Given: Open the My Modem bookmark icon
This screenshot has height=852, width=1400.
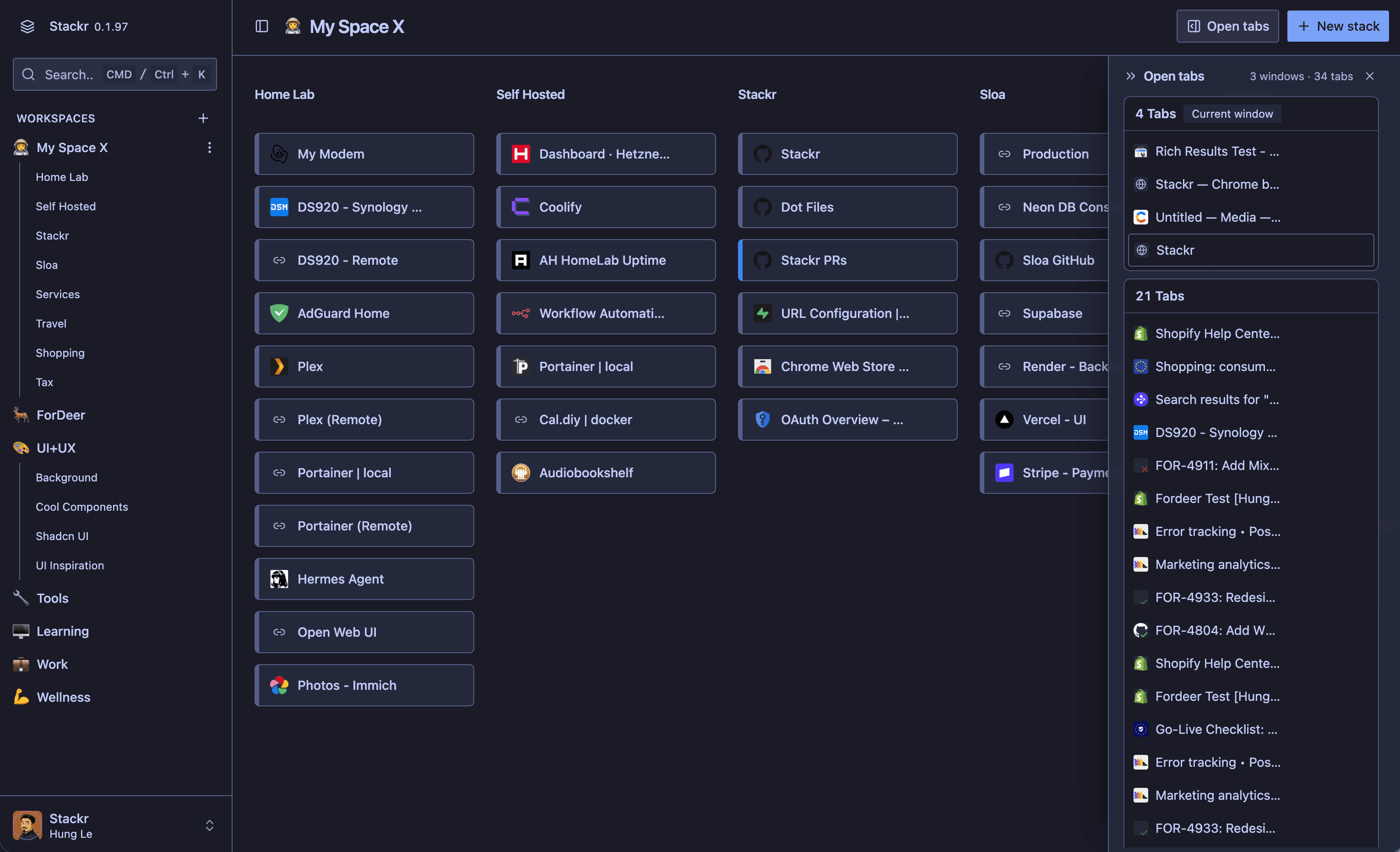Looking at the screenshot, I should point(279,153).
